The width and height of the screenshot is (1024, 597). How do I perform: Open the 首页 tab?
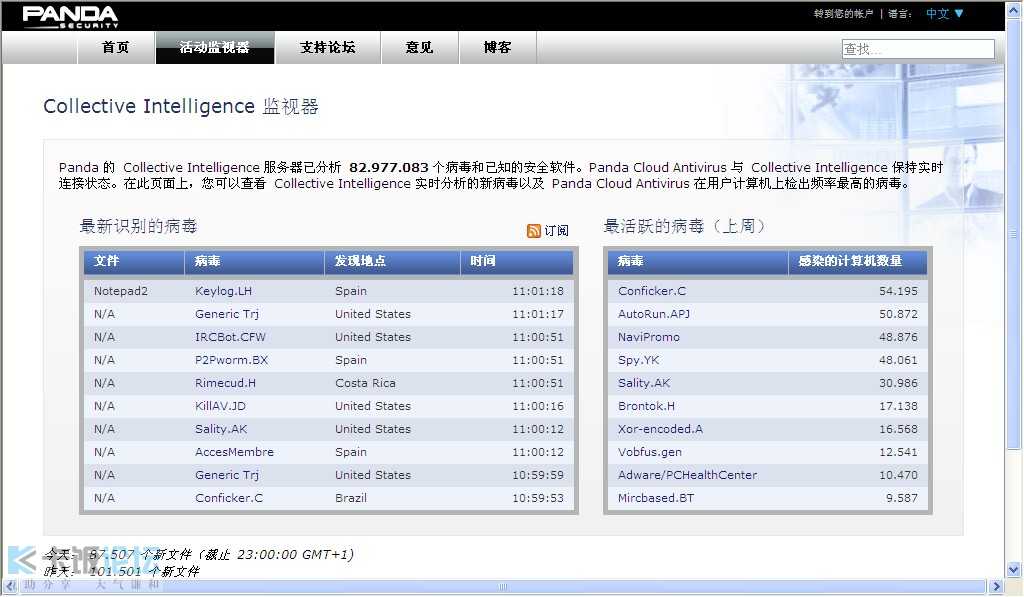[116, 47]
